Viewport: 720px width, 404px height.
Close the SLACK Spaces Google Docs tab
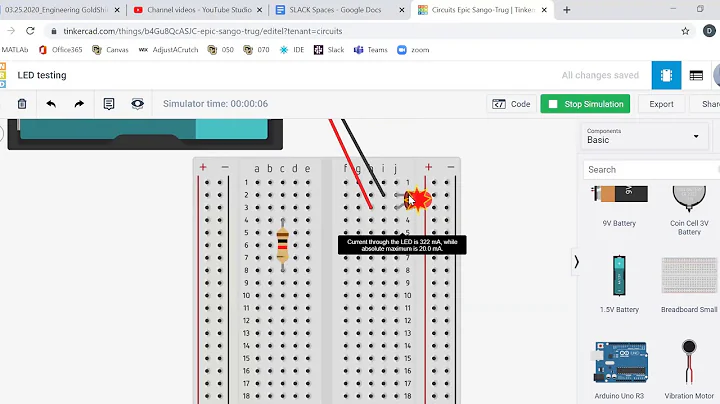pyautogui.click(x=402, y=10)
